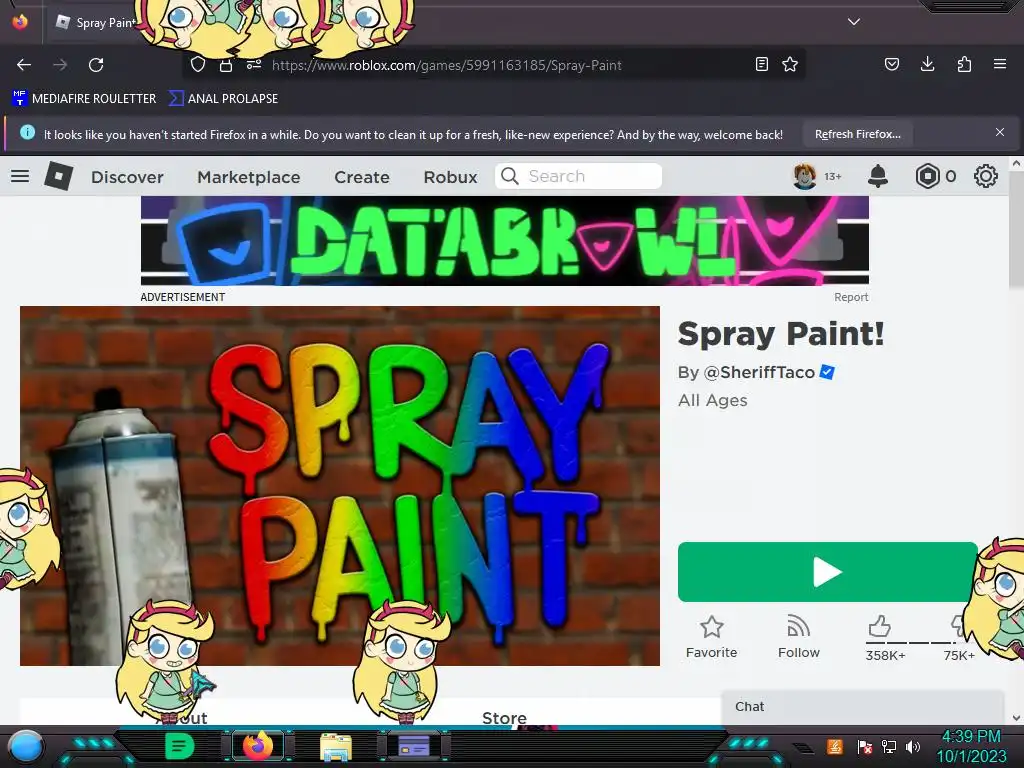
Task: Open the @SheriffTaco creator profile
Action: point(759,372)
